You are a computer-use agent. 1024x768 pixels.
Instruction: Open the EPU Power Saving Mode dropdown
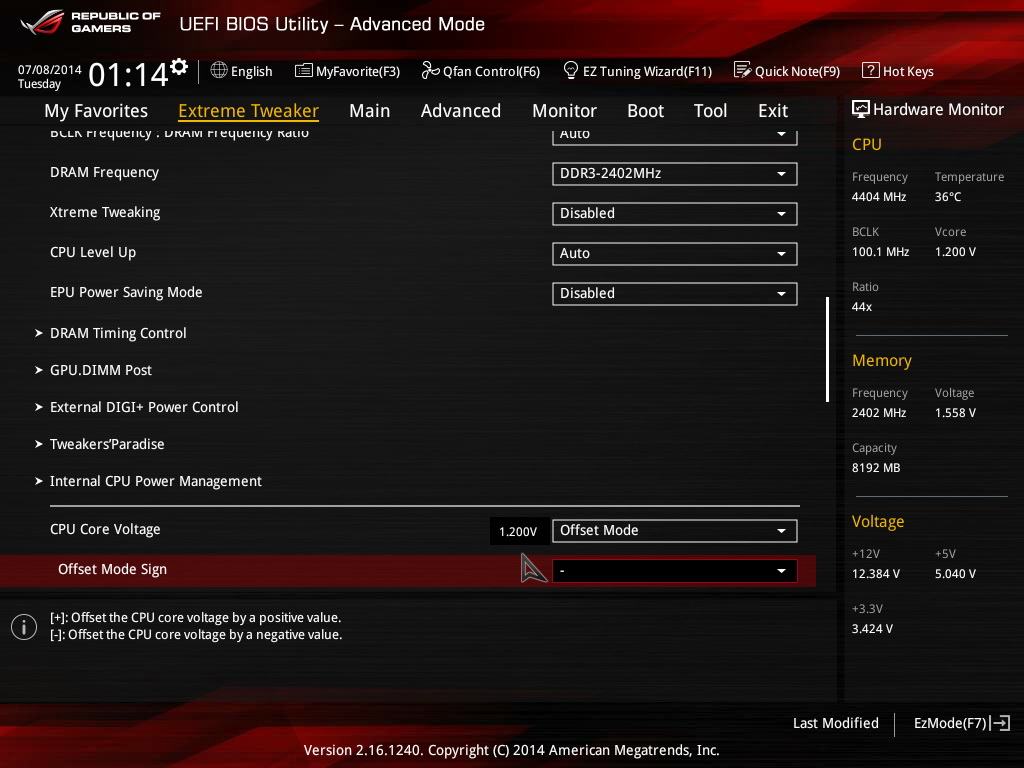pyautogui.click(x=675, y=293)
